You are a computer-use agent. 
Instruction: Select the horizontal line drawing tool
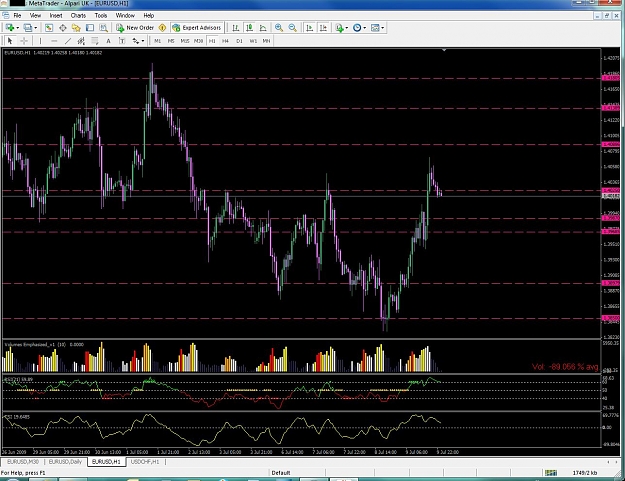(x=54, y=41)
